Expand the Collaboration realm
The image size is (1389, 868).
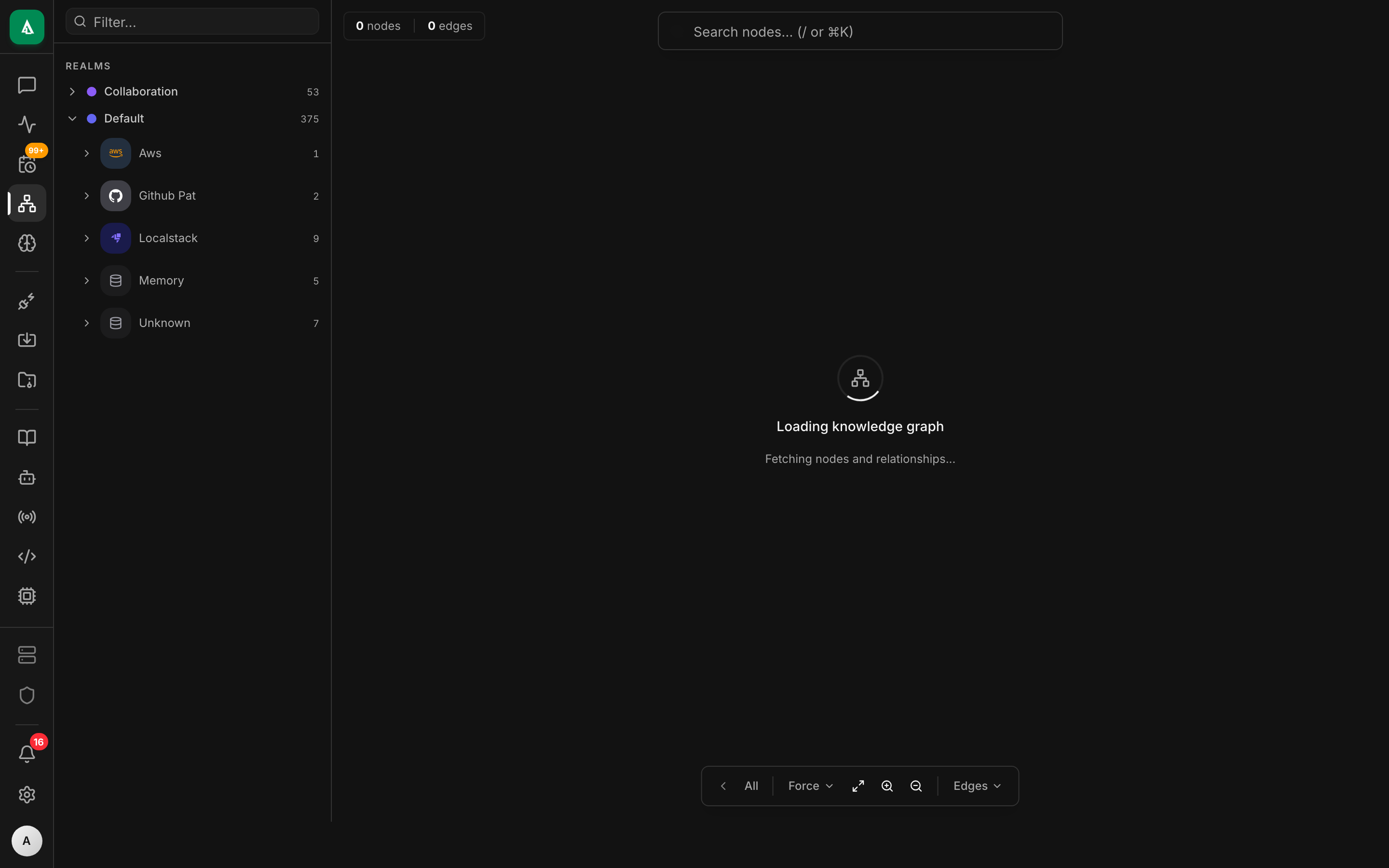coord(73,91)
